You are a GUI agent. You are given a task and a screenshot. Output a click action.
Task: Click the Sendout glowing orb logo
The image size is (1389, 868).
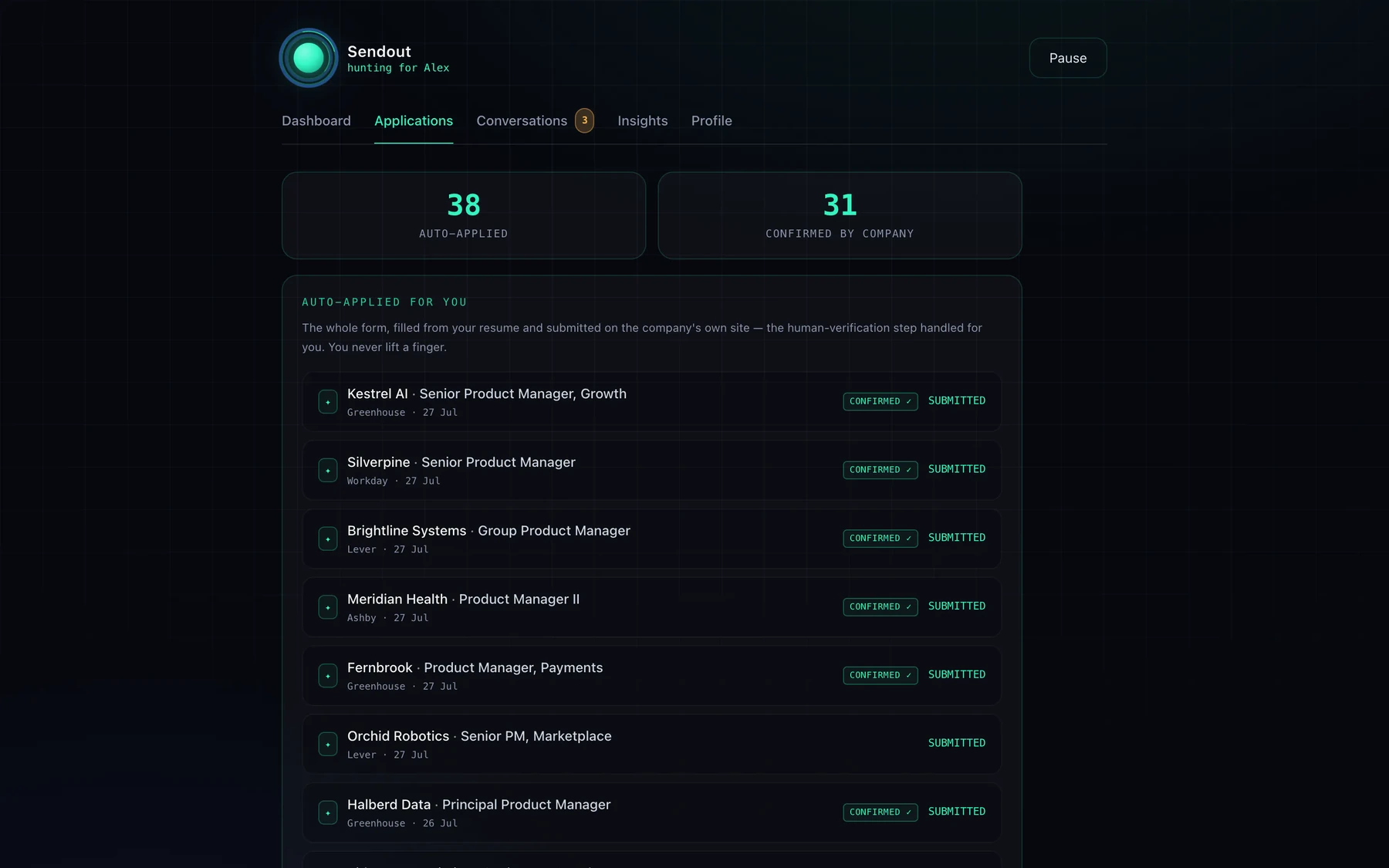coord(309,58)
